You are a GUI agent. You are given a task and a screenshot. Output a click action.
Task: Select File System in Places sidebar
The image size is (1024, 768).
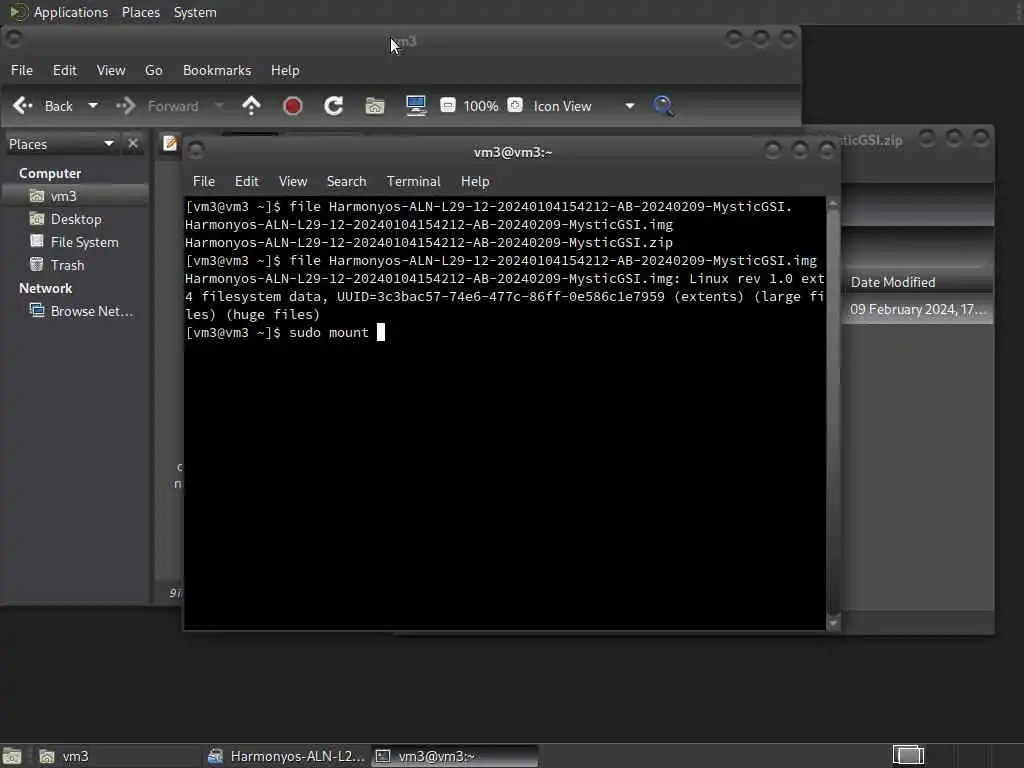pos(76,242)
